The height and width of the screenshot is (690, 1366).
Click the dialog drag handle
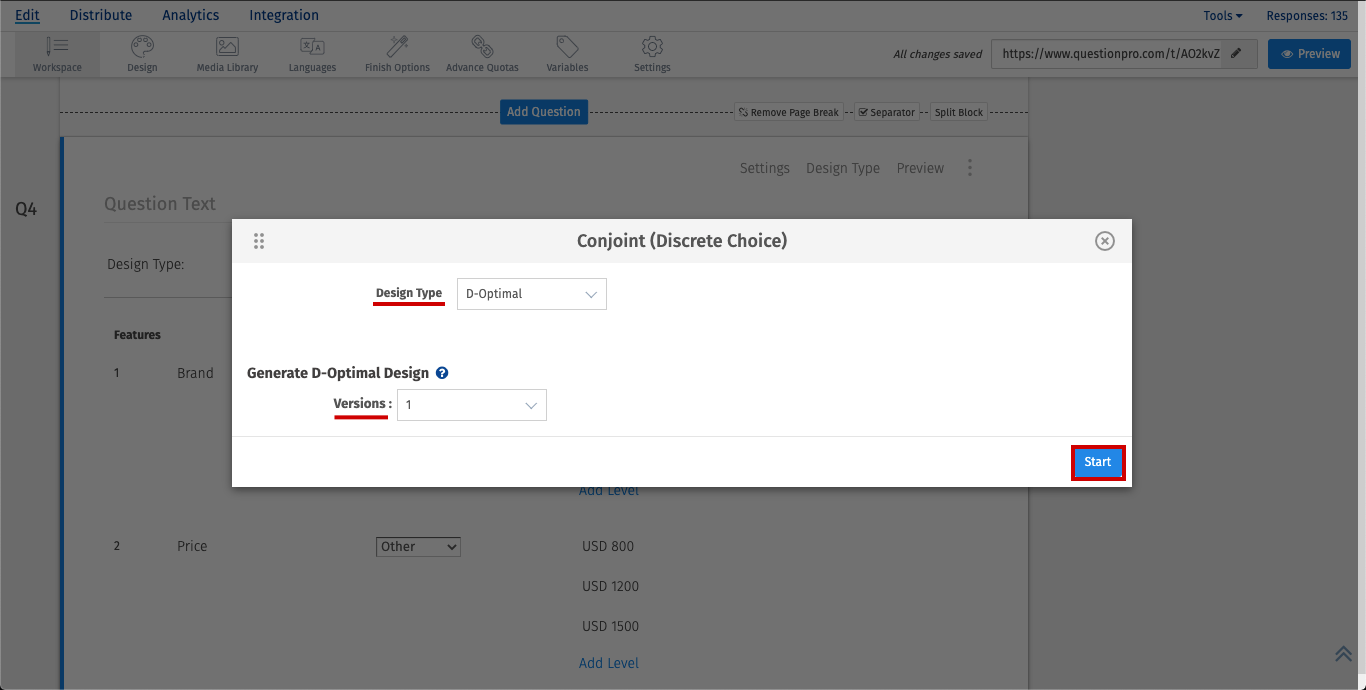point(259,241)
